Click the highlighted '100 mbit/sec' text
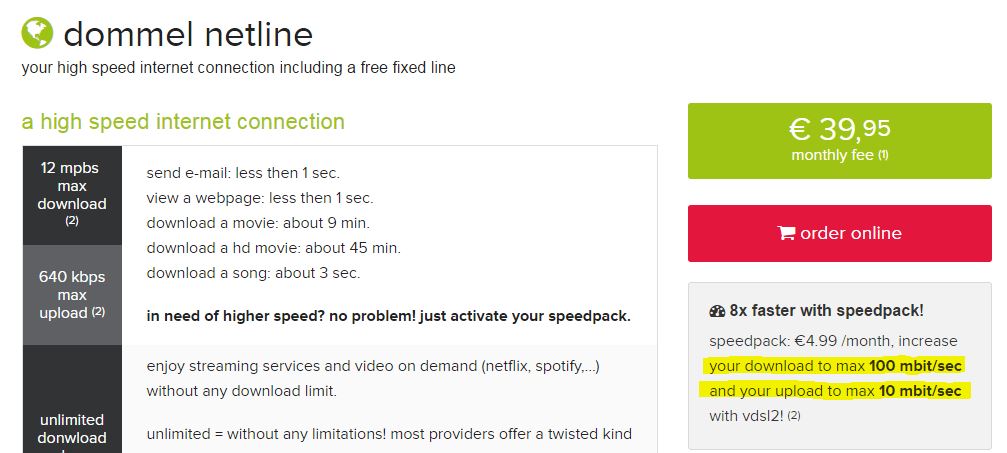 pos(917,366)
